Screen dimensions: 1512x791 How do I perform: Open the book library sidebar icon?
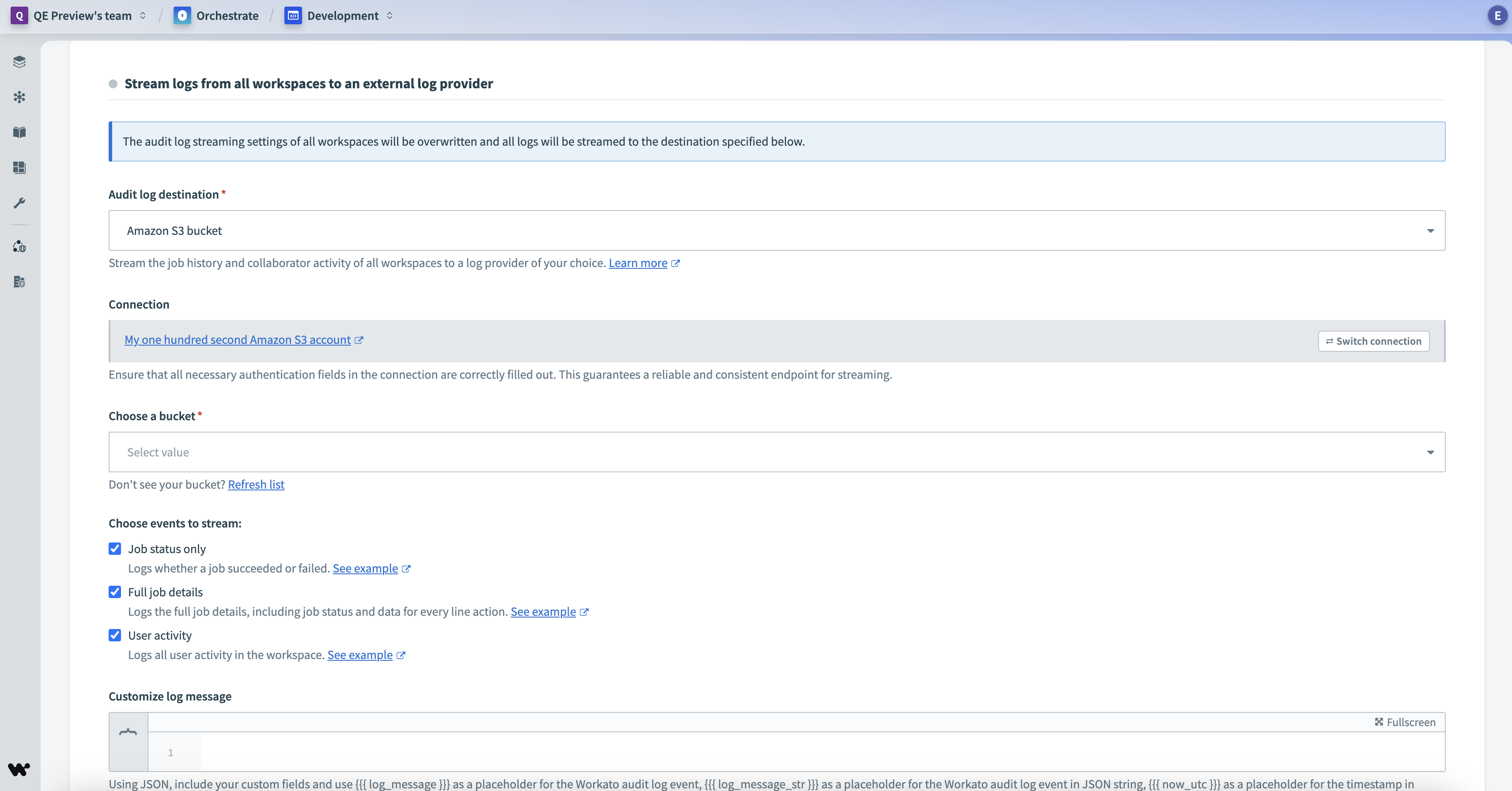click(19, 132)
